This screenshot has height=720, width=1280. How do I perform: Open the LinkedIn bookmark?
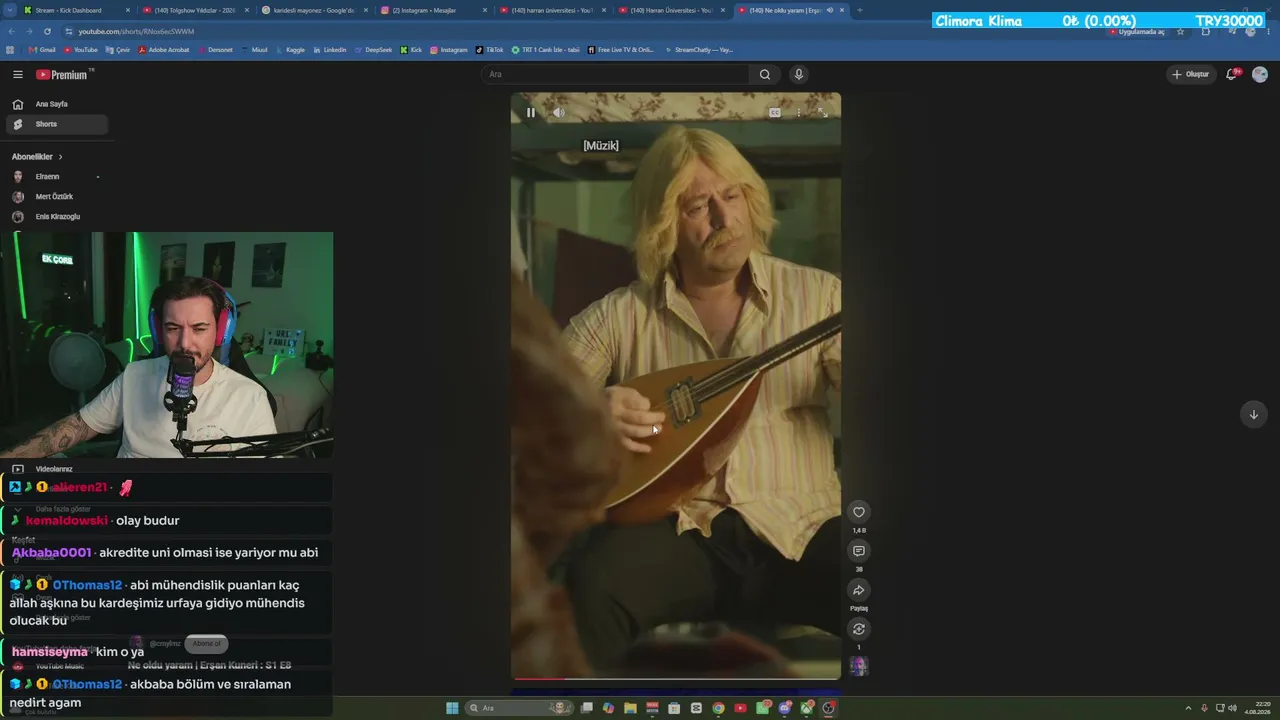(x=330, y=49)
